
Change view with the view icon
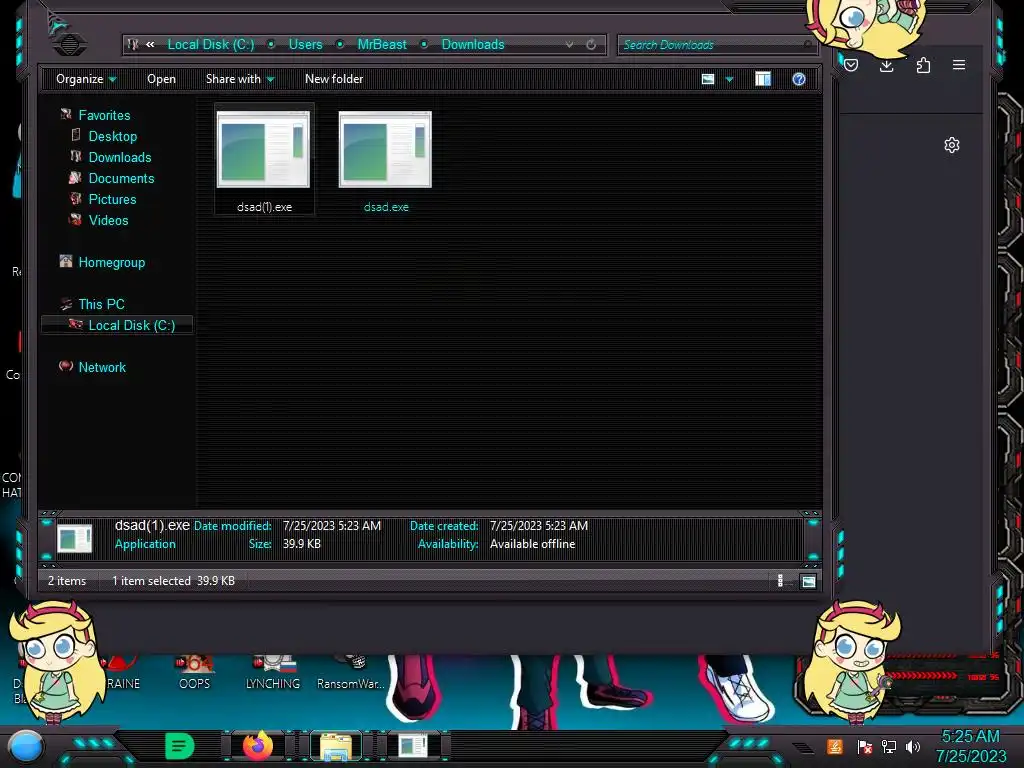(x=708, y=79)
